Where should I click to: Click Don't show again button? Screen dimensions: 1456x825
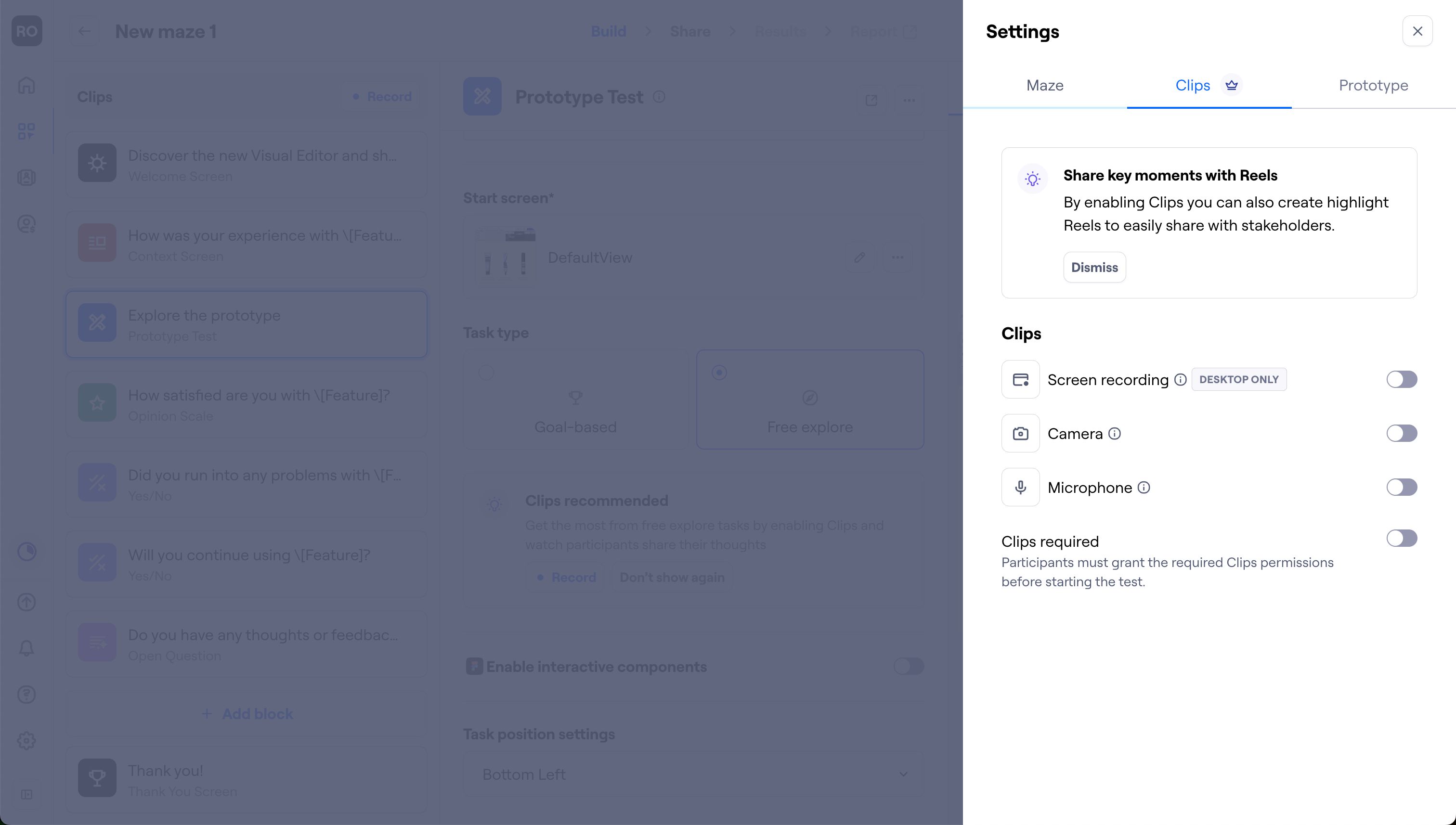pyautogui.click(x=672, y=577)
